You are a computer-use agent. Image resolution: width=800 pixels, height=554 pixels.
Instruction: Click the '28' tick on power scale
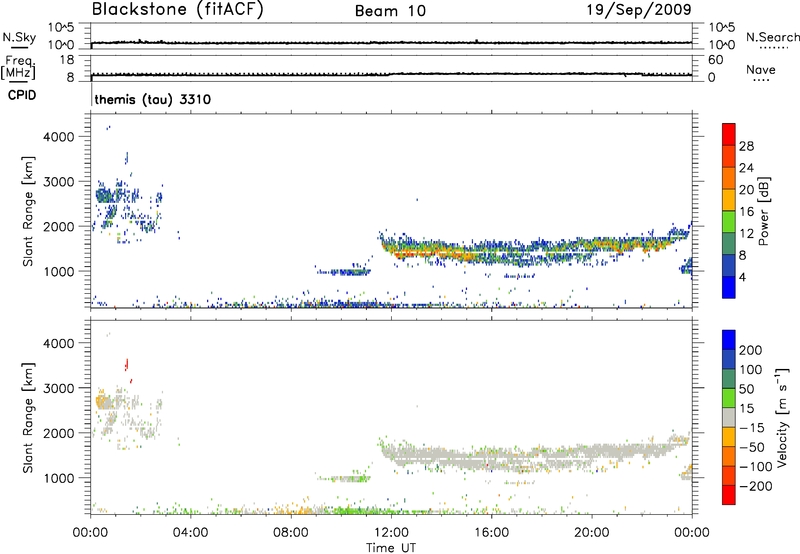click(746, 146)
